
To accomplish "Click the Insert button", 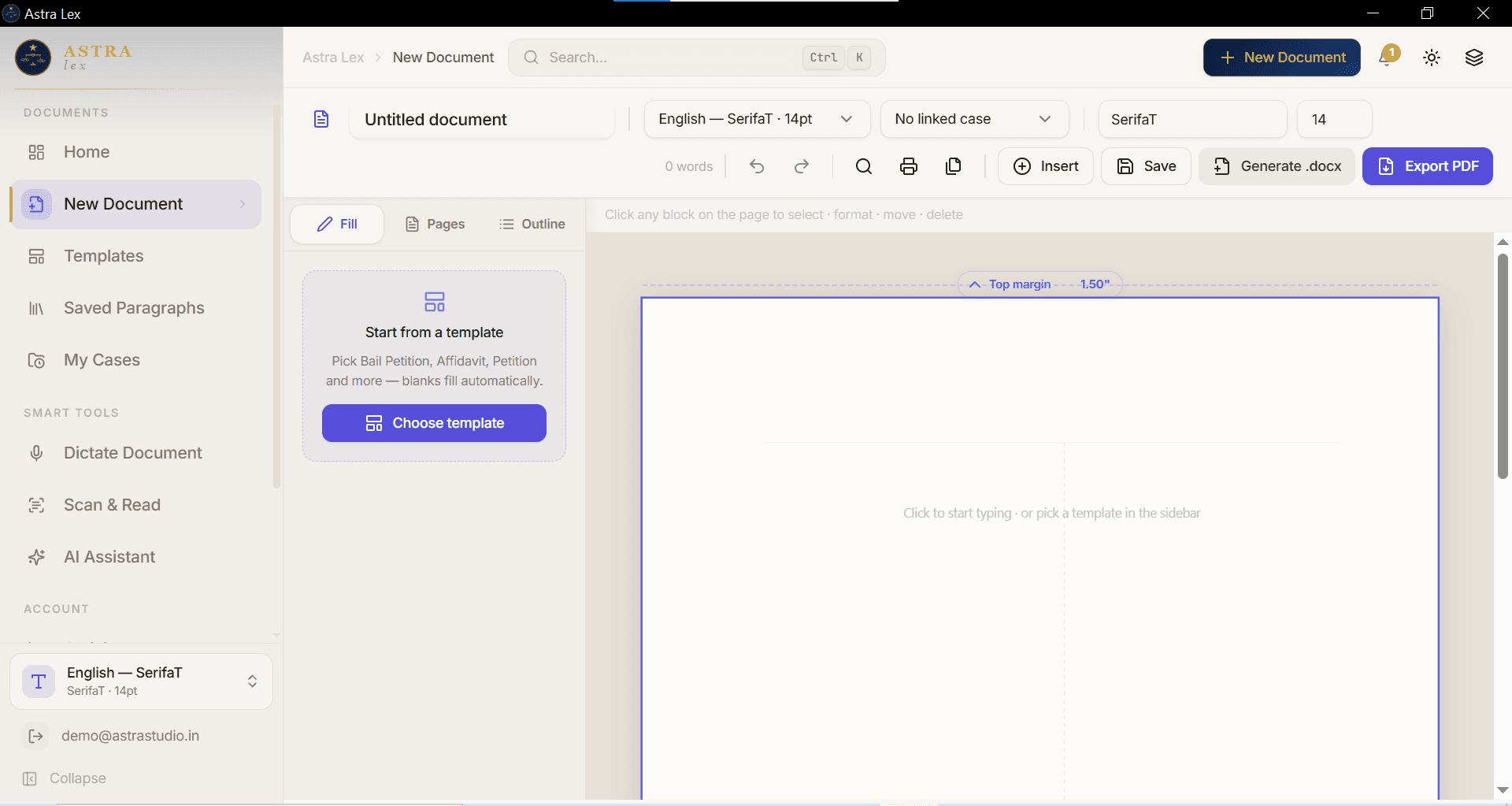I will [x=1045, y=166].
